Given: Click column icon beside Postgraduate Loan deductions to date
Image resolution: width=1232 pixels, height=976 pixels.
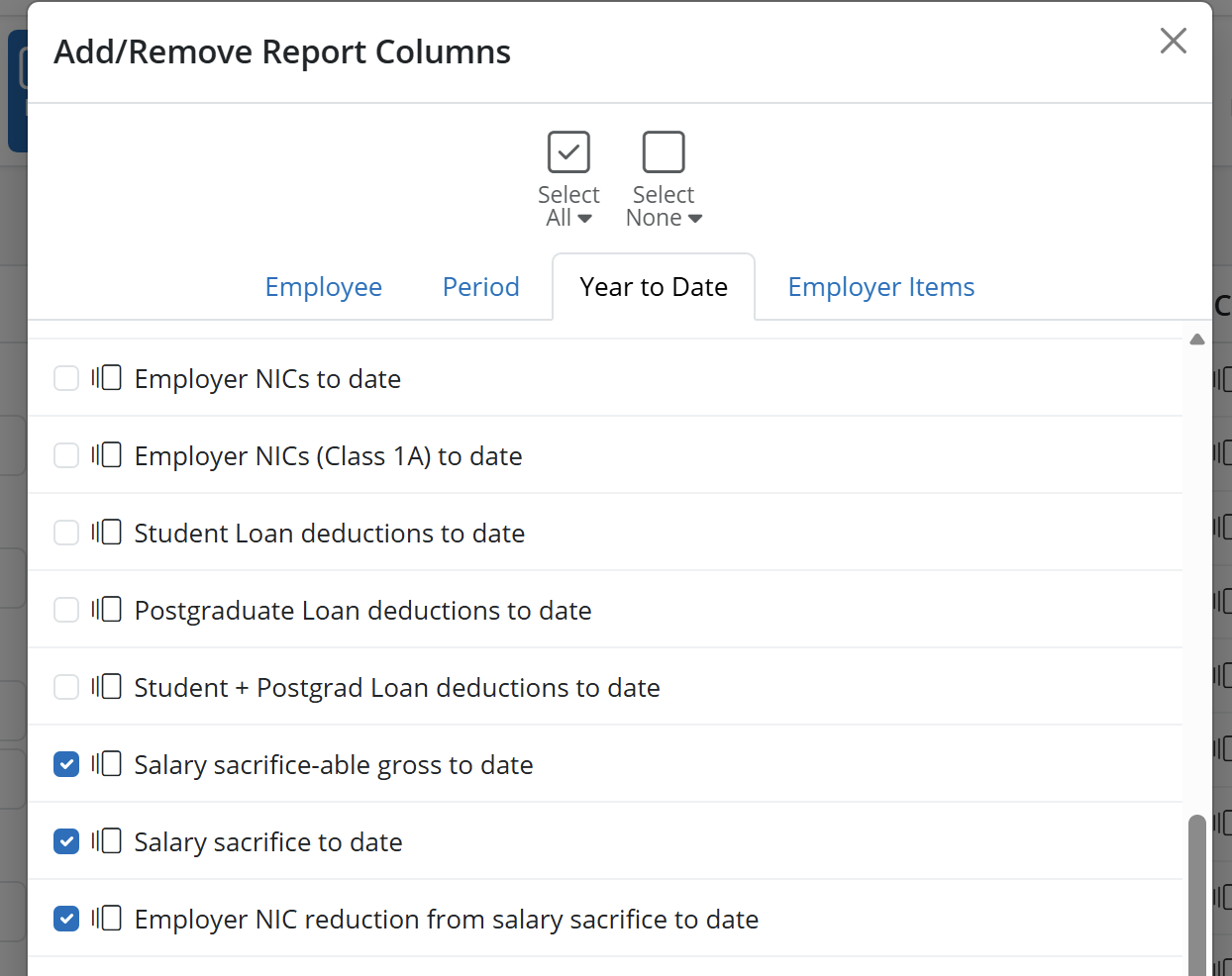Looking at the screenshot, I should (x=107, y=610).
